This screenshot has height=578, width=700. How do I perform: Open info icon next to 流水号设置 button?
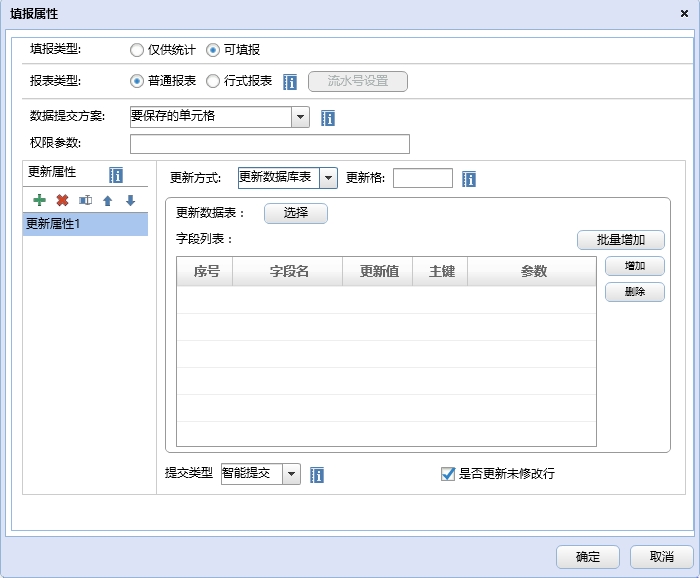(290, 82)
